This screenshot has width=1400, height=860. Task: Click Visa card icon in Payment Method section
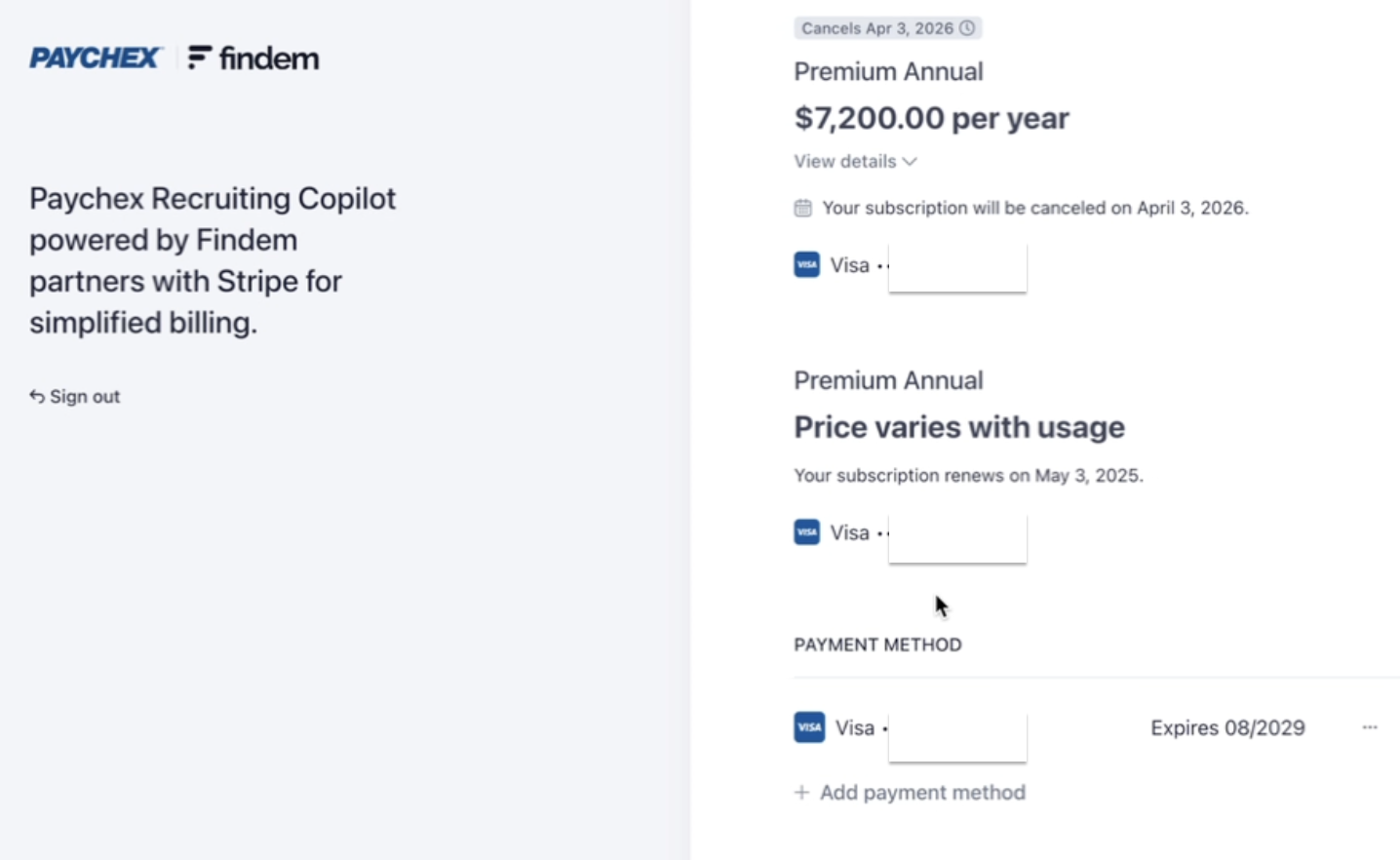tap(809, 727)
